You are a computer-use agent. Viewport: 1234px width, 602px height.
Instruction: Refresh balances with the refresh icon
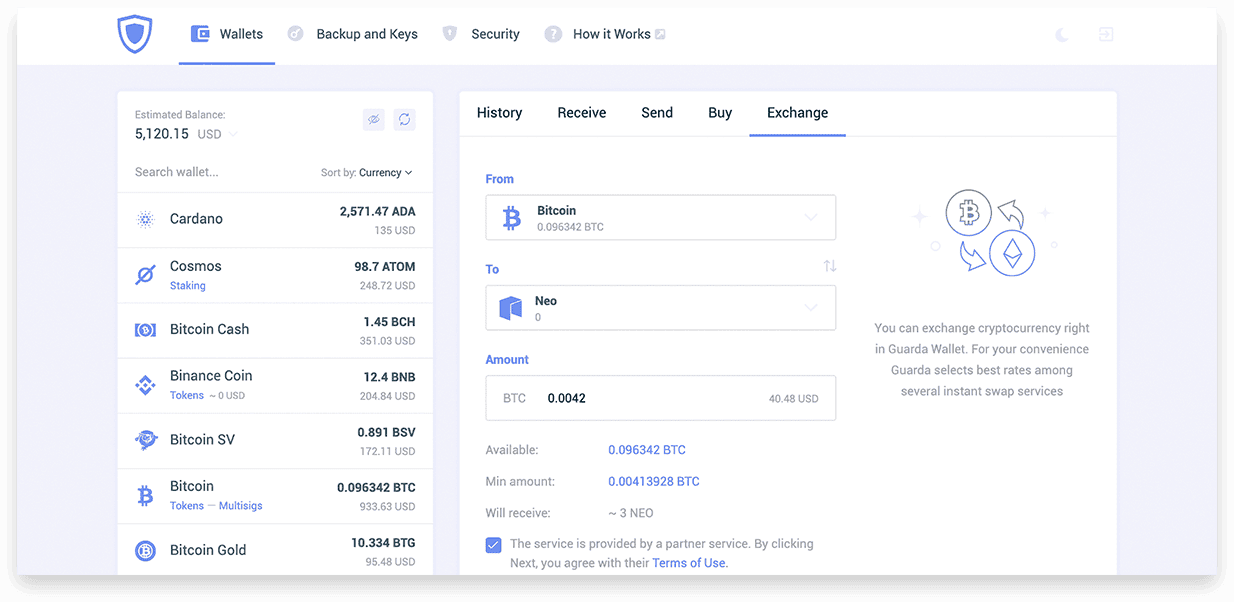(x=404, y=119)
